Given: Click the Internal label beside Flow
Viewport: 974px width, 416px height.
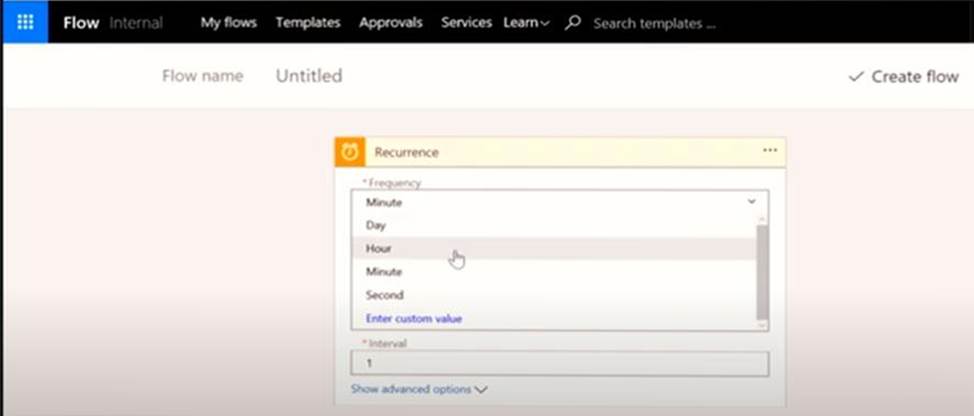Looking at the screenshot, I should (x=136, y=23).
